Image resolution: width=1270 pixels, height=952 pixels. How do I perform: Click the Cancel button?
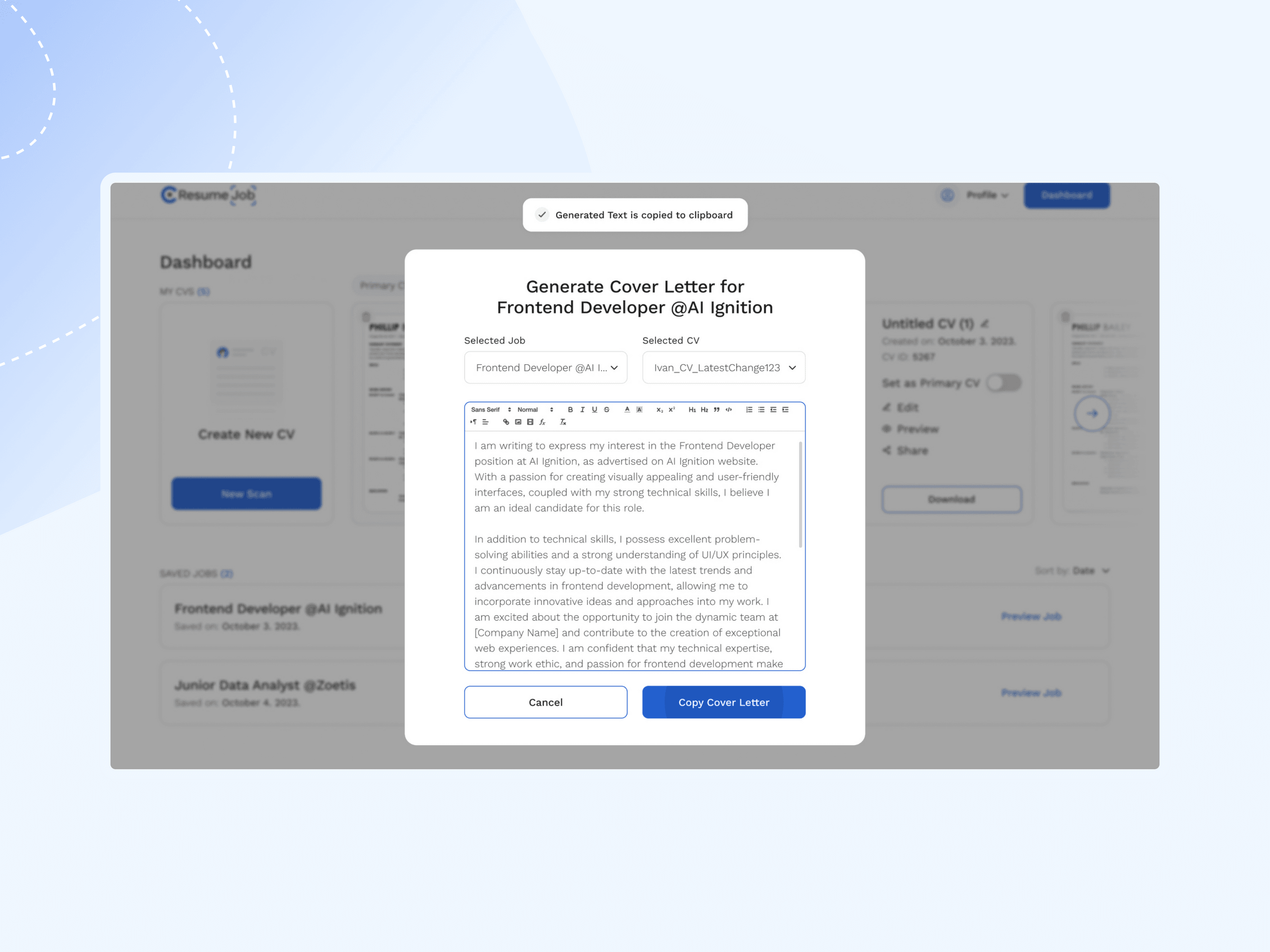[x=545, y=702]
